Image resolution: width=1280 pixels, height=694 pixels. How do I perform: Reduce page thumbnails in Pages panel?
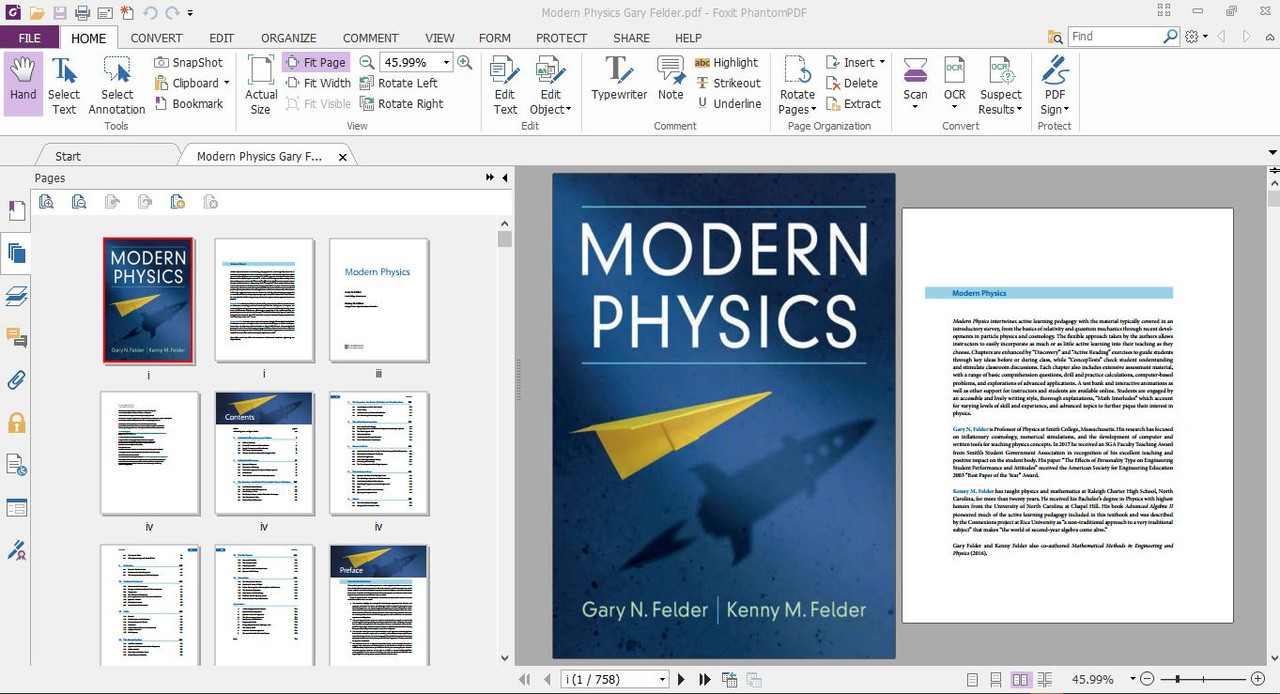coord(79,202)
